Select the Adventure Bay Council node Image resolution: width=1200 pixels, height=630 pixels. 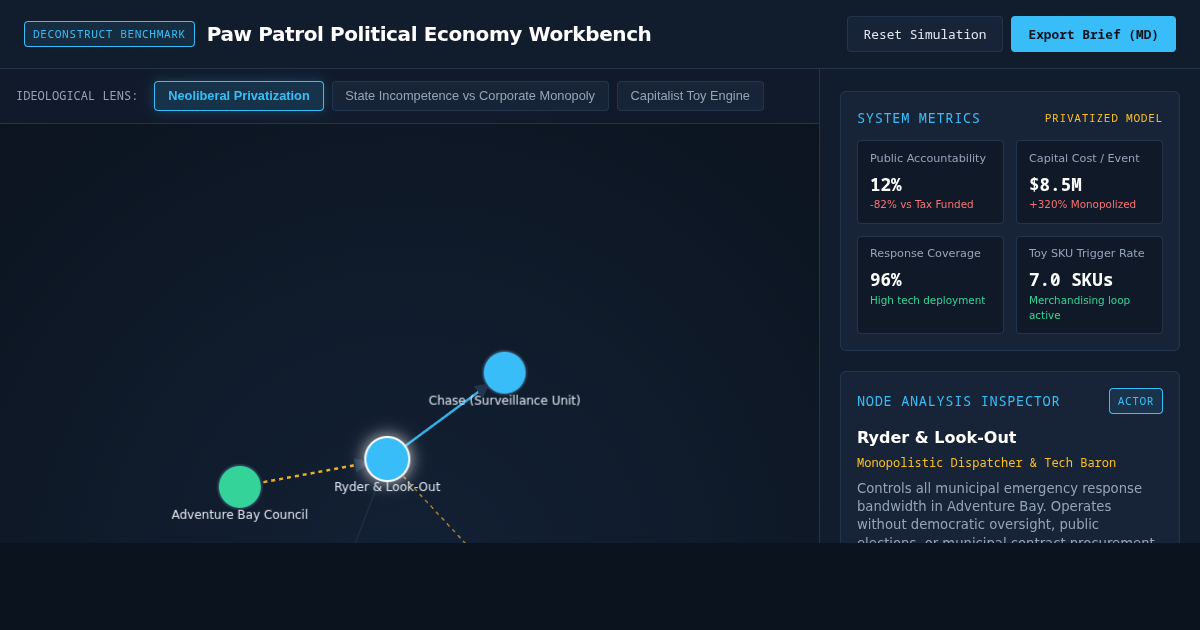pyautogui.click(x=240, y=487)
